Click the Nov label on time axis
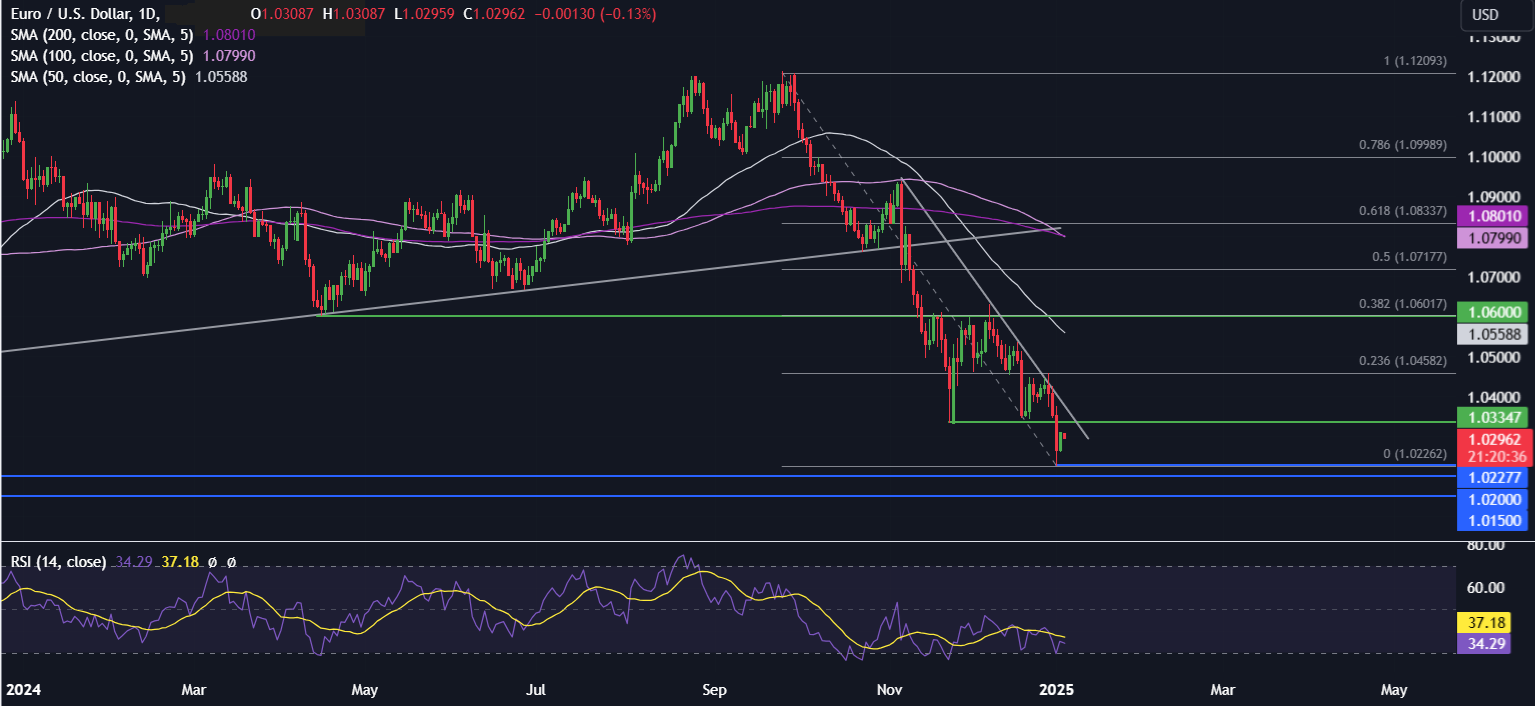Viewport: 1535px width, 706px height. [888, 690]
